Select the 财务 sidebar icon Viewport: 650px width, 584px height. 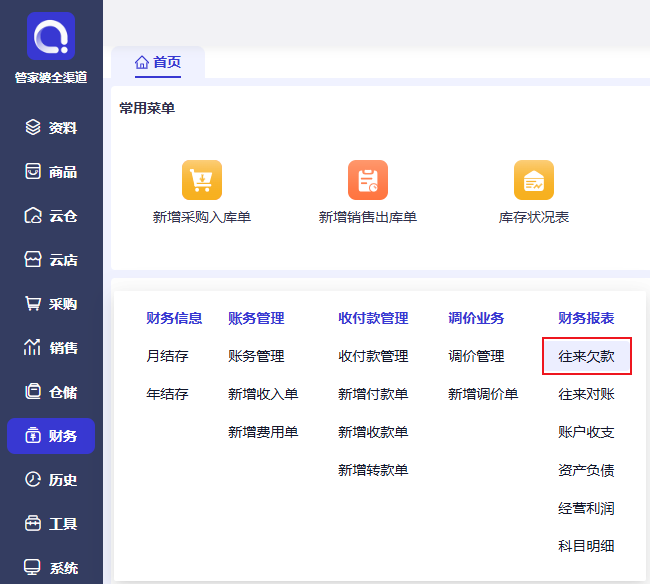[33, 436]
